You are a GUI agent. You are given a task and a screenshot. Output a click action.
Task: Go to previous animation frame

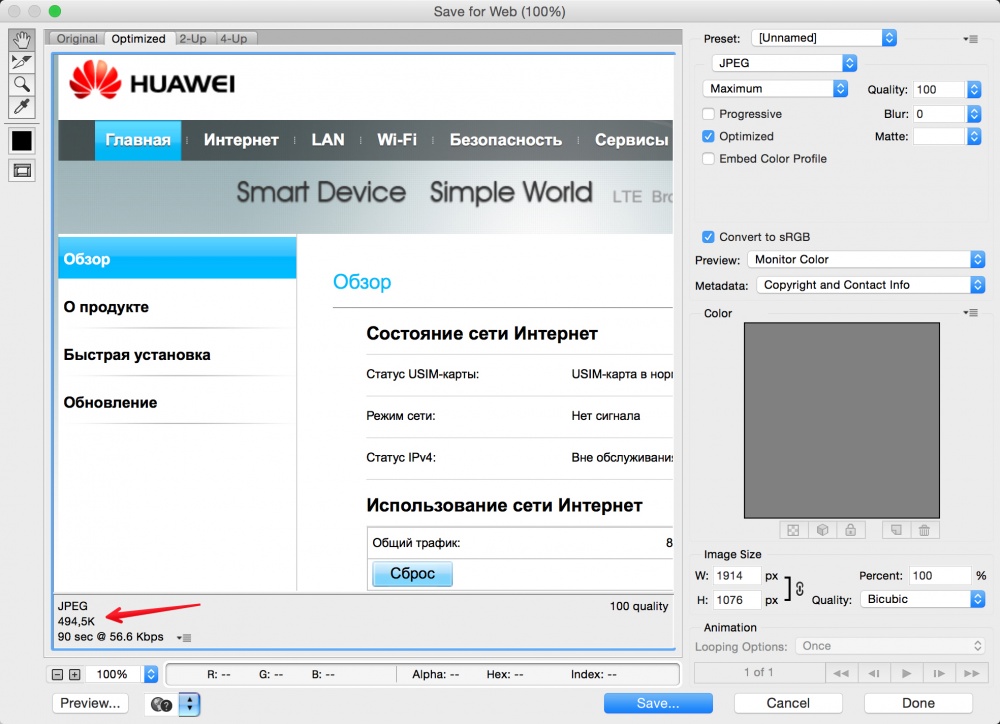pyautogui.click(x=874, y=673)
